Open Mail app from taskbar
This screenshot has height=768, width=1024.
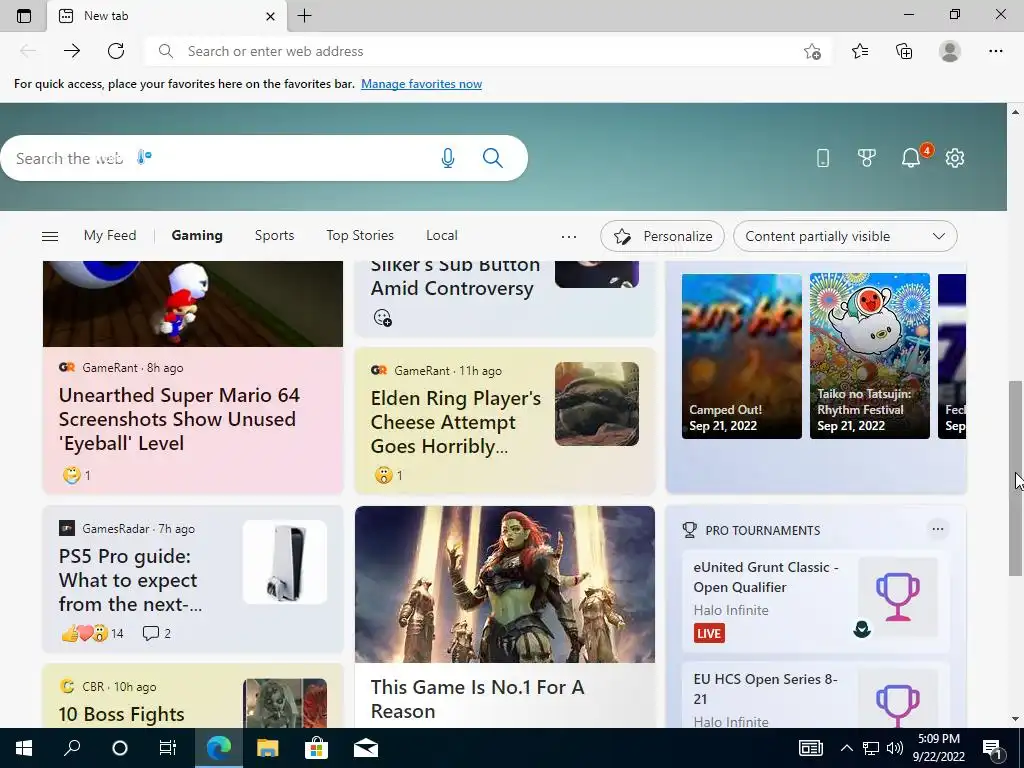coord(366,748)
